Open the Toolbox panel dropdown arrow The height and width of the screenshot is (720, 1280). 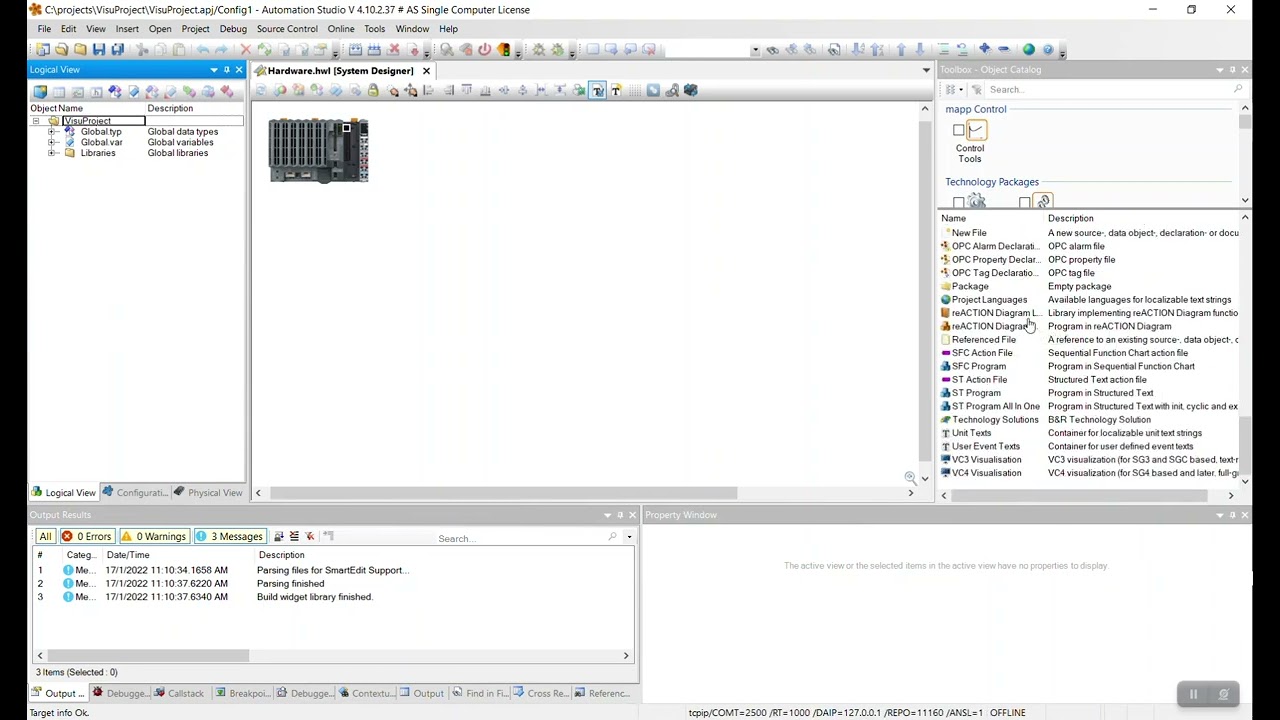[x=1219, y=70]
